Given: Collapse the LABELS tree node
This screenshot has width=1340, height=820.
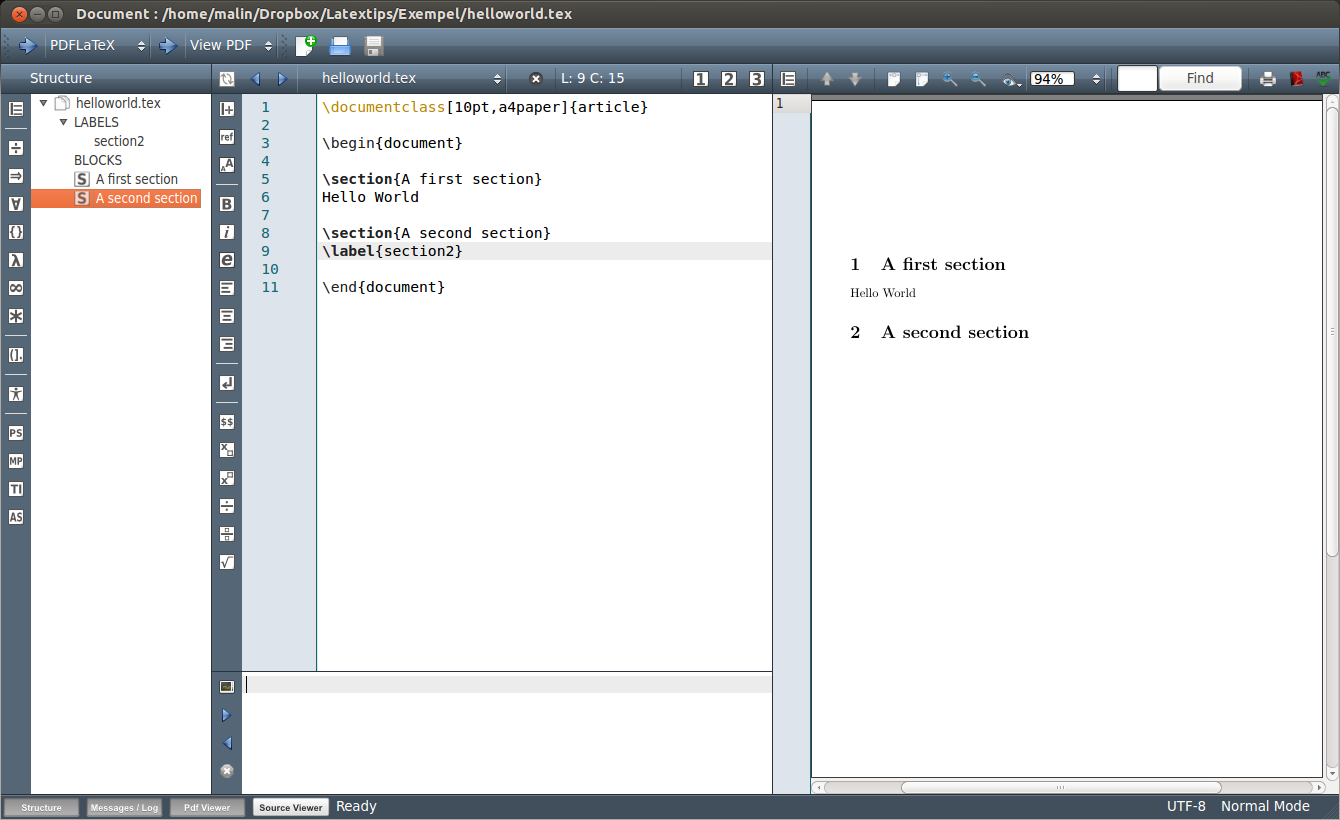Looking at the screenshot, I should 63,122.
